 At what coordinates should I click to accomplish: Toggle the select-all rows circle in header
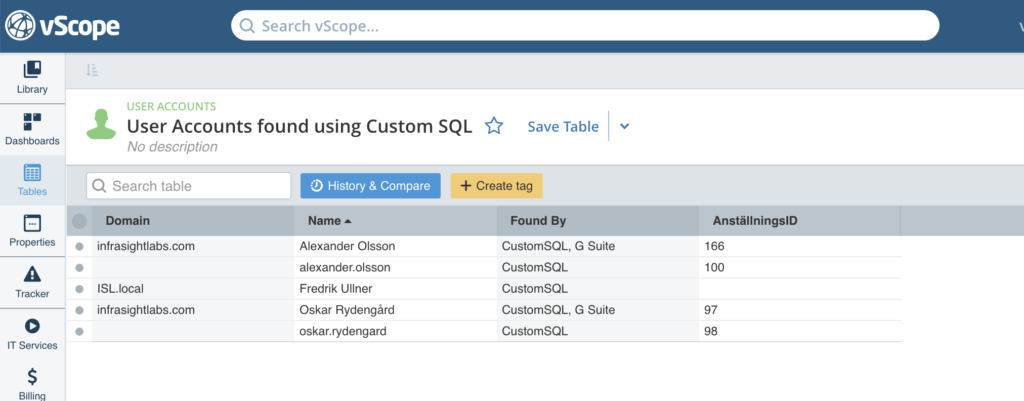coord(80,221)
